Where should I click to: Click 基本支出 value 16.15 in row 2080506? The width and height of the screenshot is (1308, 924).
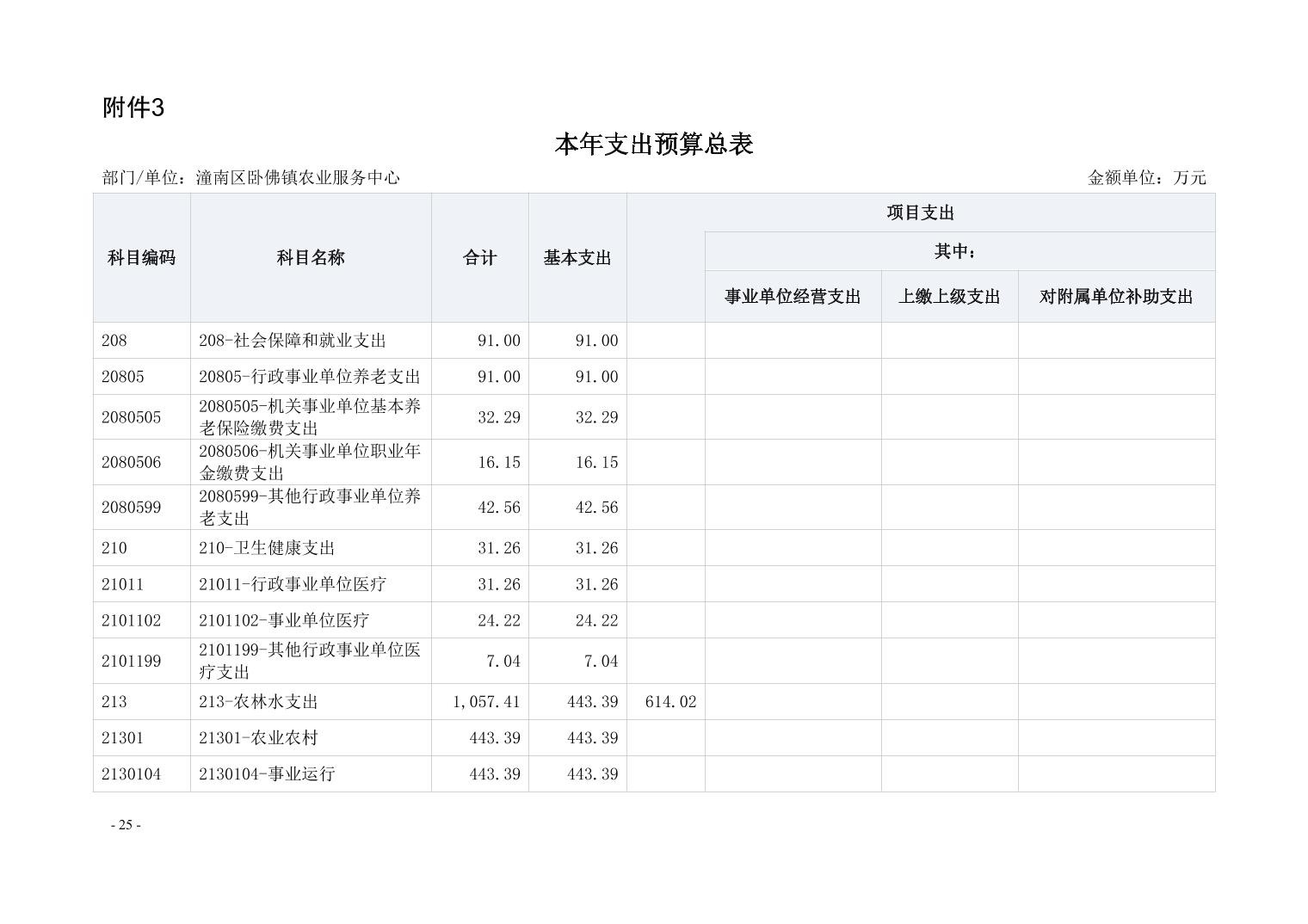coord(596,462)
